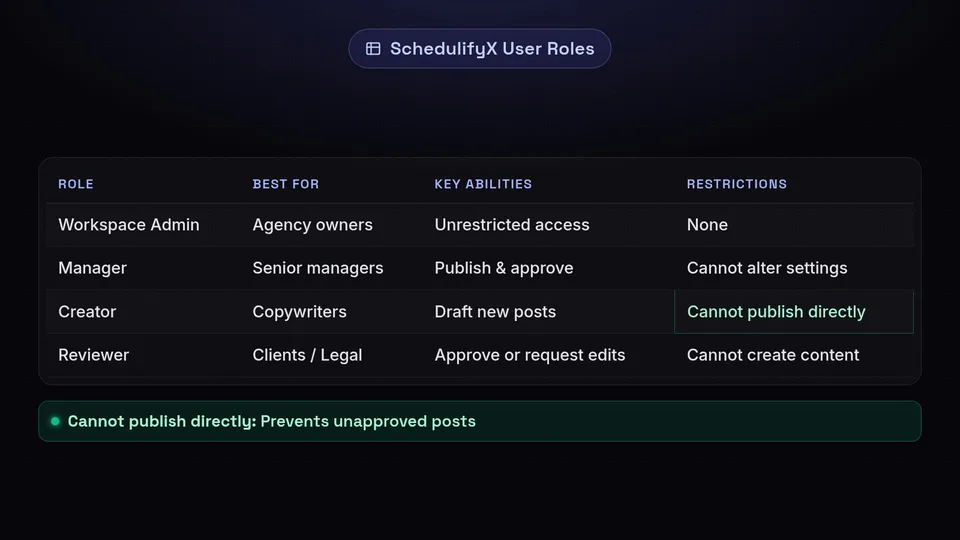Image resolution: width=960 pixels, height=540 pixels.
Task: Click the green dot in the note banner
Action: tap(55, 421)
